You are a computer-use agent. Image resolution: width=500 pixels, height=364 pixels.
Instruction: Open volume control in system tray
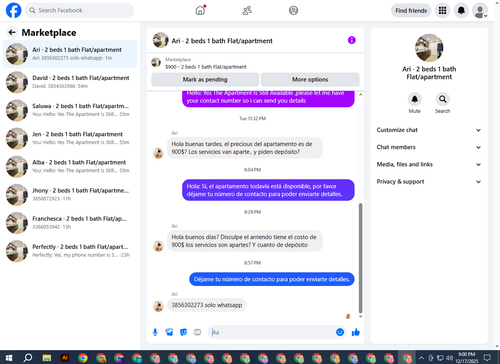point(449,358)
